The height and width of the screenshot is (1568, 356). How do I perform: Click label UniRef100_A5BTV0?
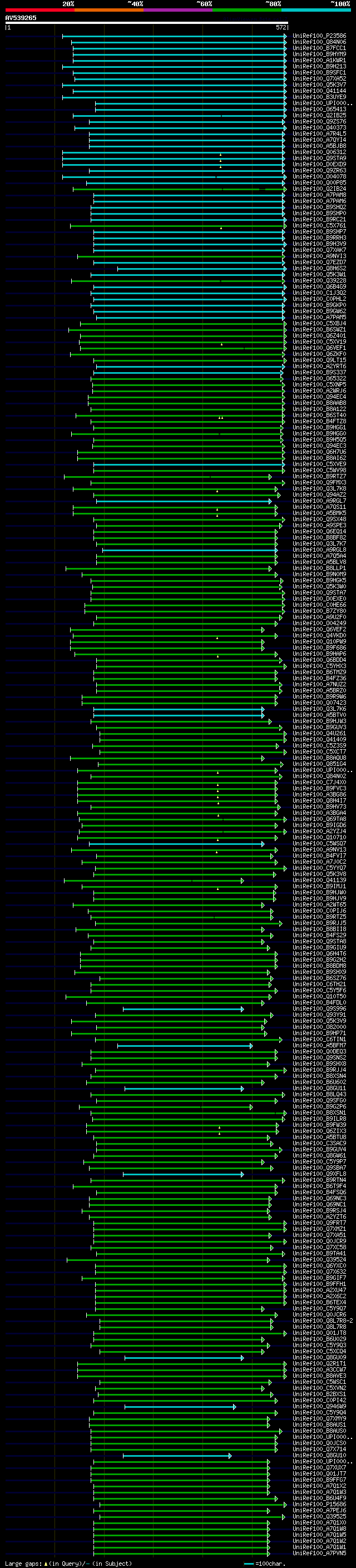[x=319, y=715]
